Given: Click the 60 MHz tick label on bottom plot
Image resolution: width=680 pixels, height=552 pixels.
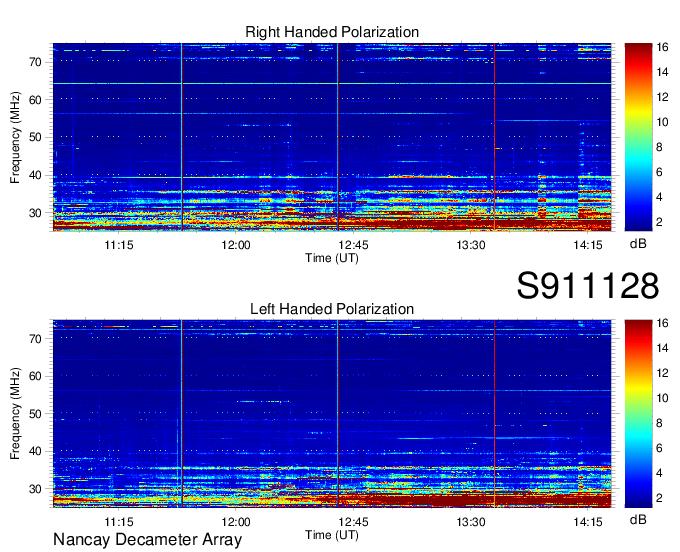Looking at the screenshot, I should pos(35,376).
